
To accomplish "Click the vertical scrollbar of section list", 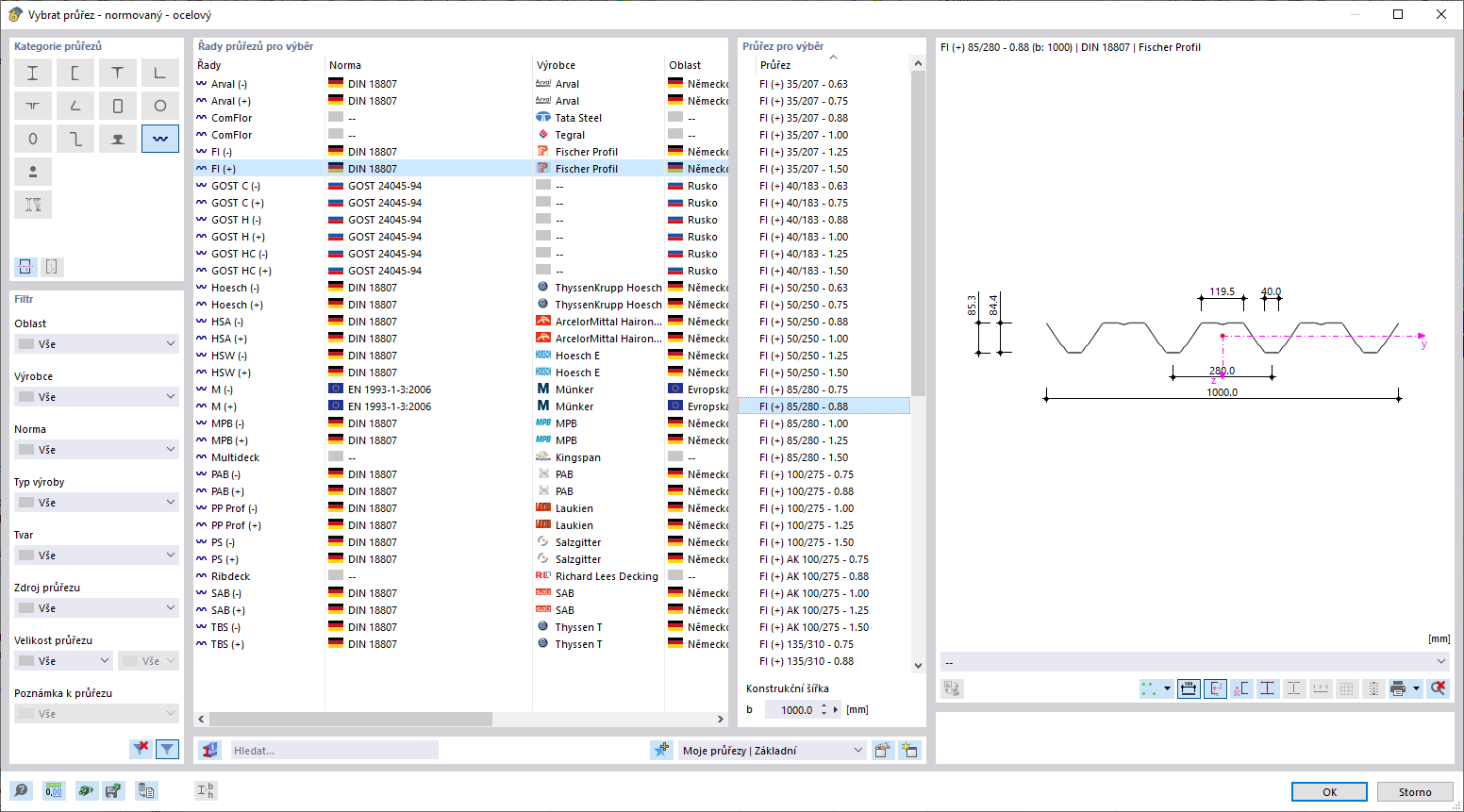I will click(918, 233).
